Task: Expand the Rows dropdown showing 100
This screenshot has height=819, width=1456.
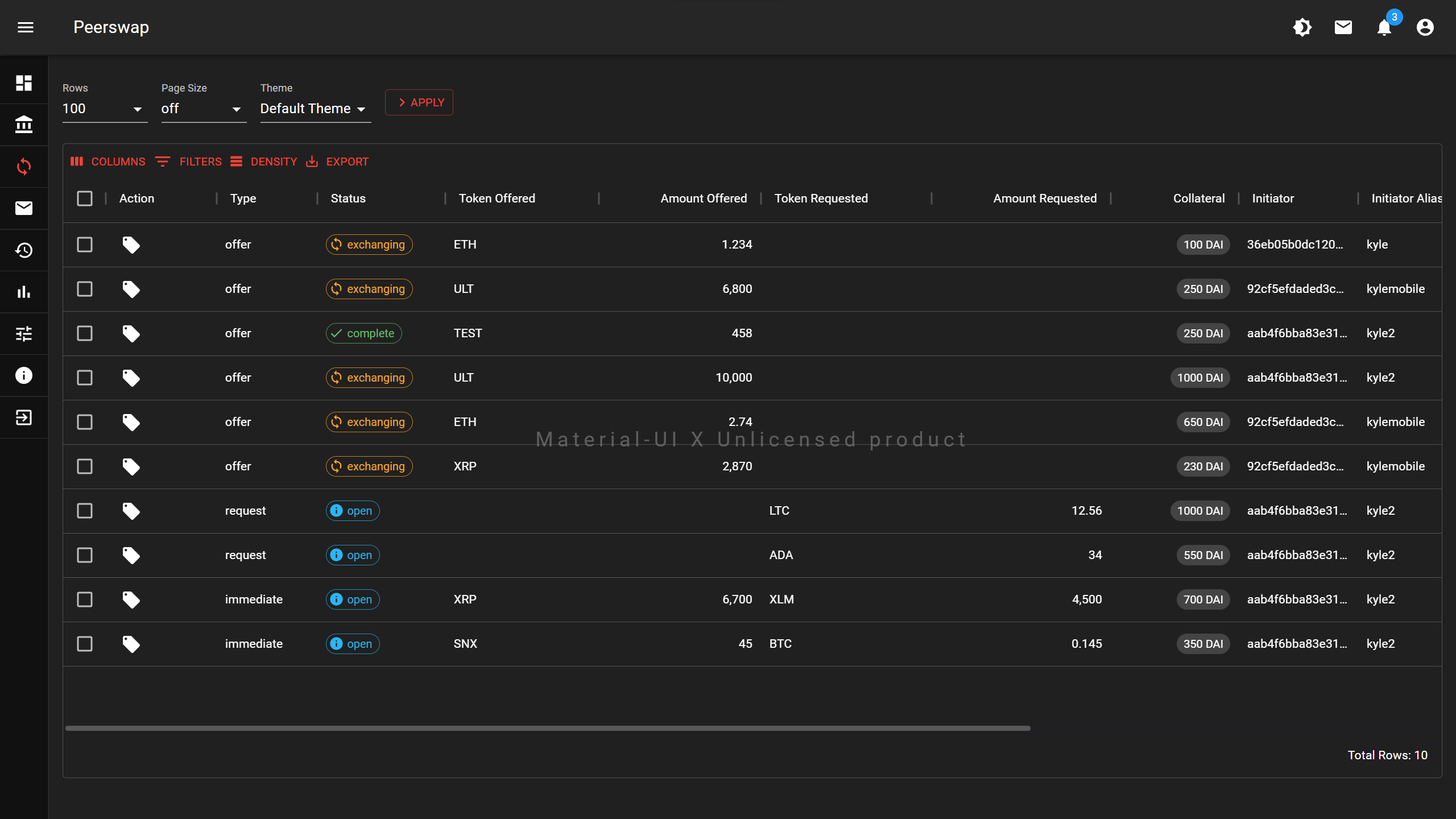Action: click(104, 109)
